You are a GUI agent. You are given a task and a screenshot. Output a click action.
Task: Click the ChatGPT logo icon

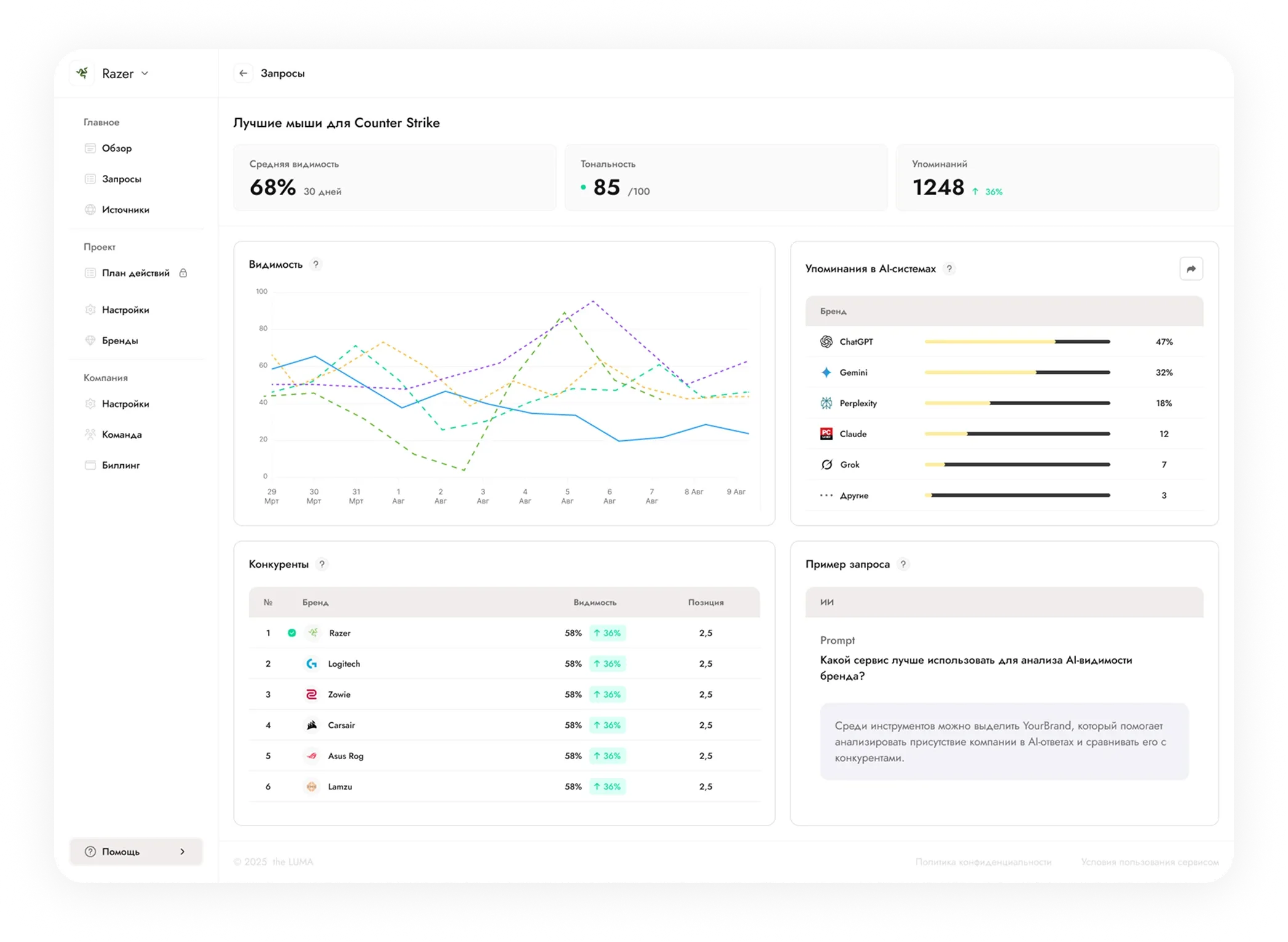pos(826,342)
